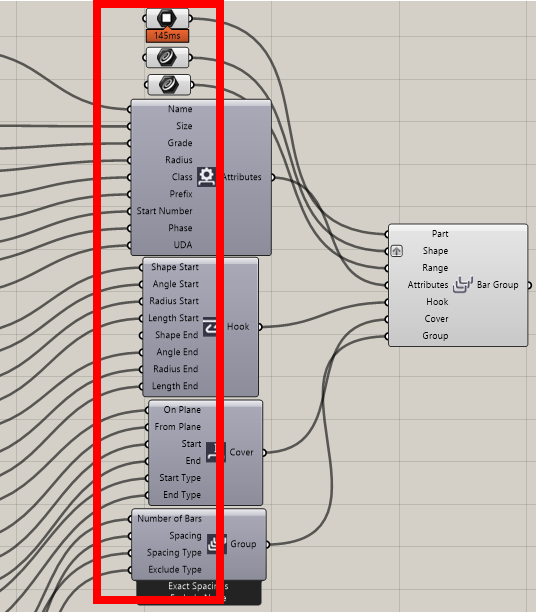Click the 145ms profiler badge

pos(167,36)
